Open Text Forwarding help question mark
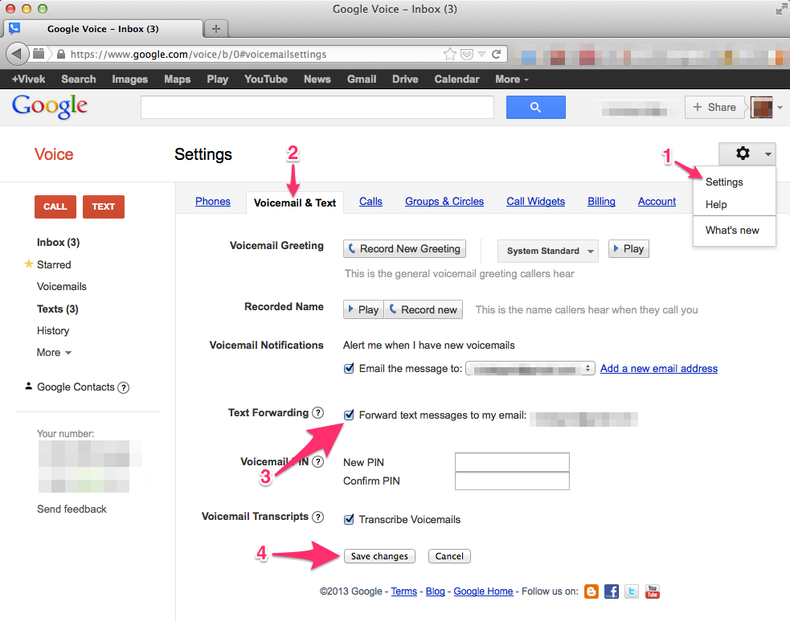Image resolution: width=790 pixels, height=622 pixels. click(317, 413)
